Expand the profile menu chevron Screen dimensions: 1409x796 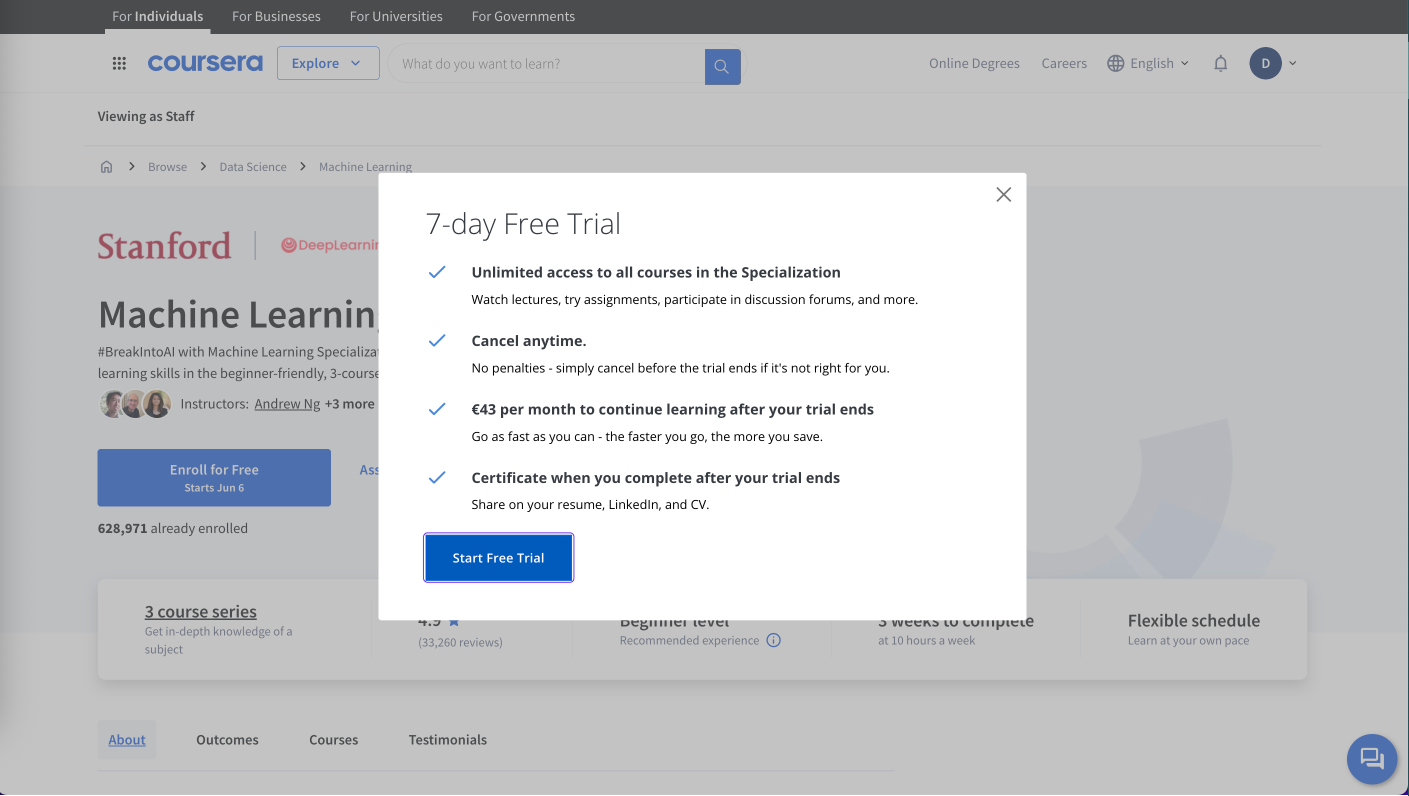[x=1292, y=63]
